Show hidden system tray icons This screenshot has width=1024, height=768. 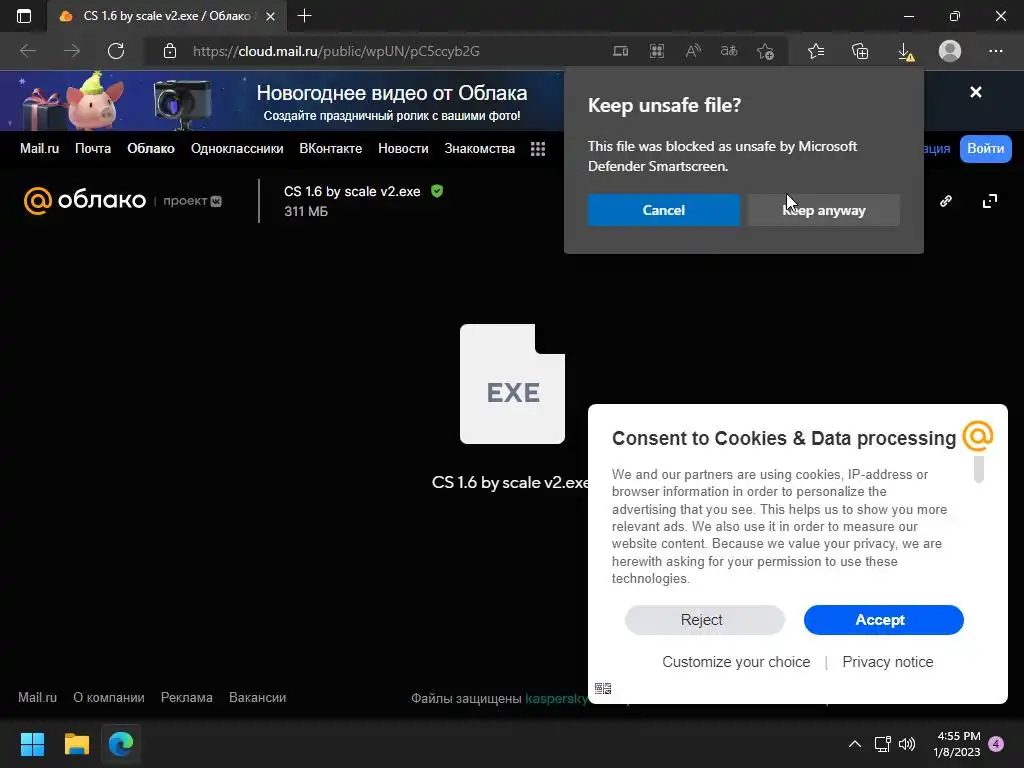click(854, 744)
